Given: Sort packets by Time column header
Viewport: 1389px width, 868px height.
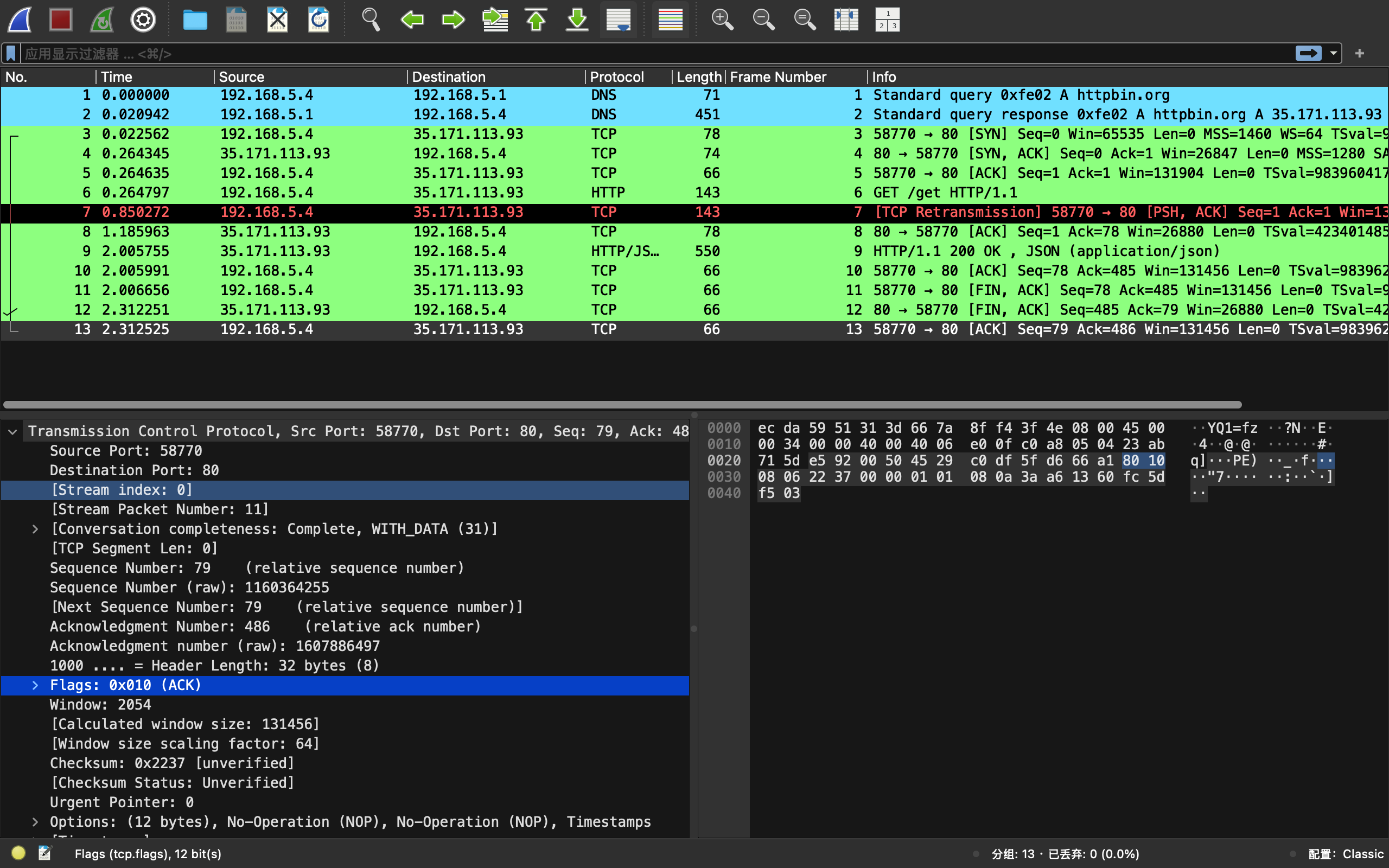Looking at the screenshot, I should click(x=155, y=77).
